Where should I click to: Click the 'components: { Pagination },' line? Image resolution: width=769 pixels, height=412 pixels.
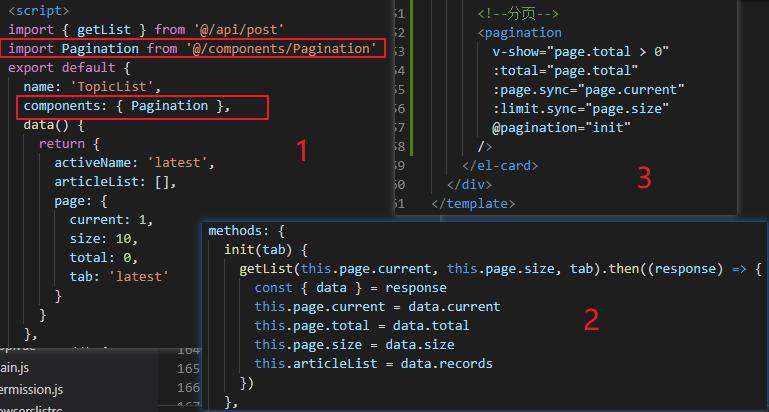pyautogui.click(x=127, y=106)
